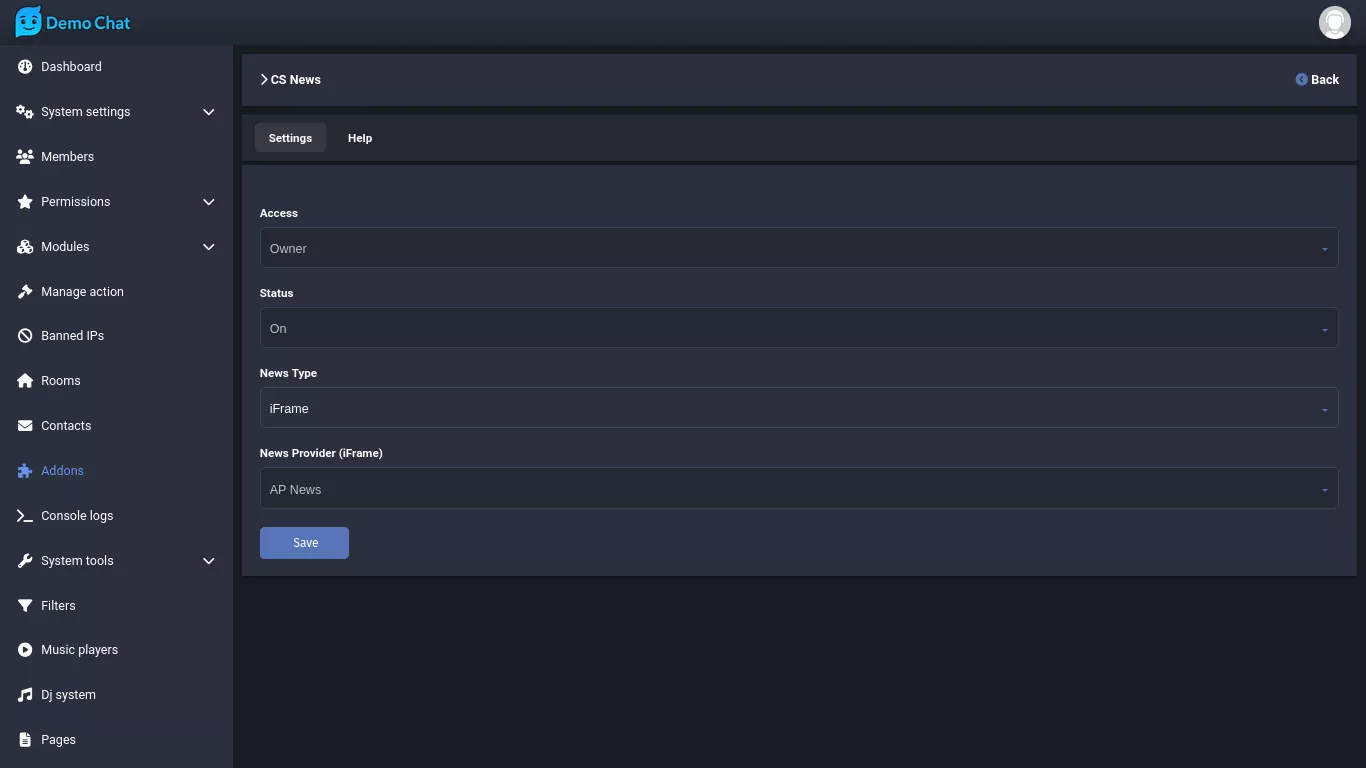The height and width of the screenshot is (768, 1366).
Task: Click the Members people icon
Action: click(x=25, y=157)
